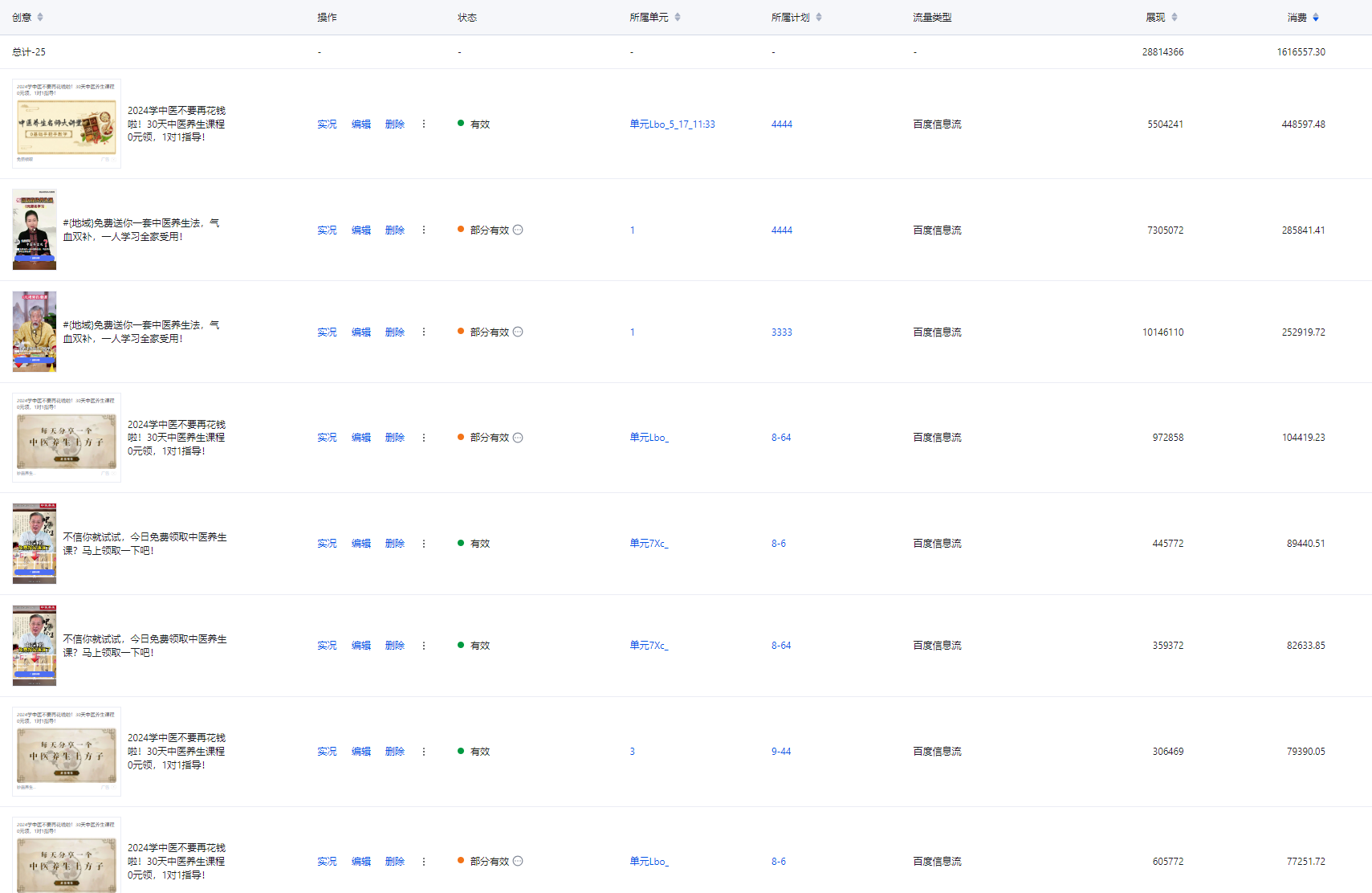The width and height of the screenshot is (1372, 893).
Task: Open more options menu in plan 9-44 row
Action: tap(424, 752)
